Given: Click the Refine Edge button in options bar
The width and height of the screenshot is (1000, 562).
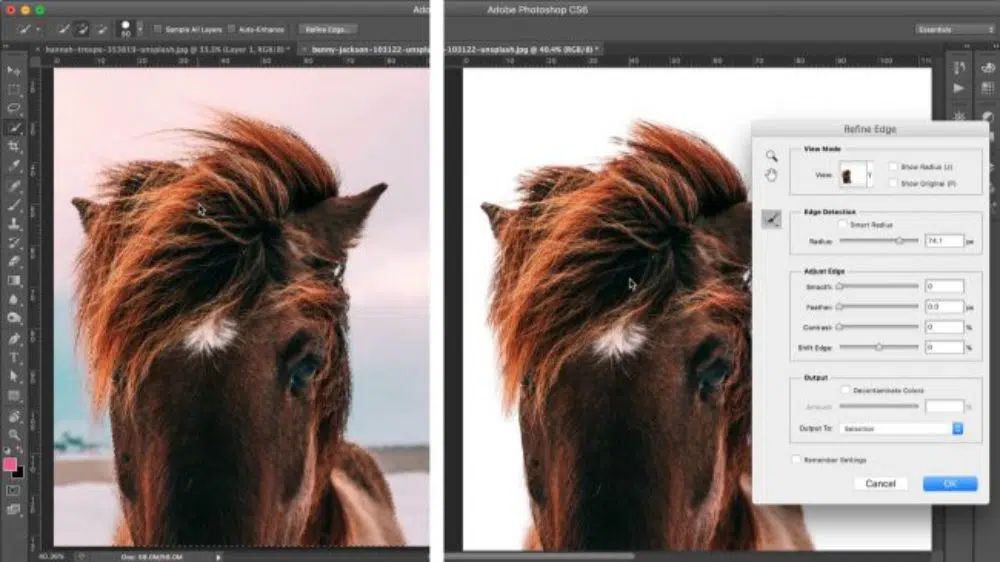Looking at the screenshot, I should (326, 30).
